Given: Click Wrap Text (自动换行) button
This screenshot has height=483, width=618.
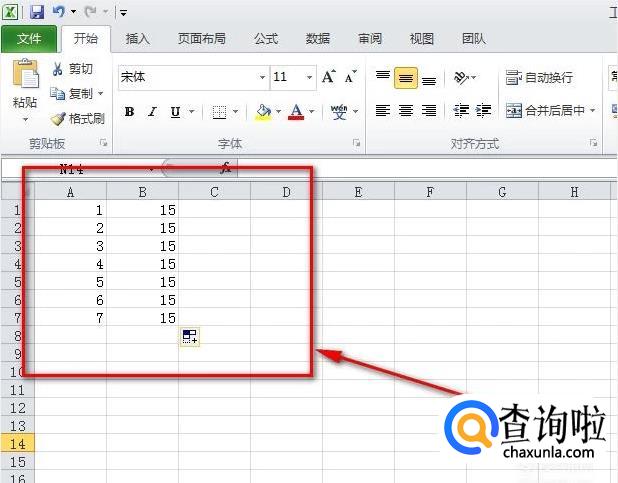Looking at the screenshot, I should (539, 77).
